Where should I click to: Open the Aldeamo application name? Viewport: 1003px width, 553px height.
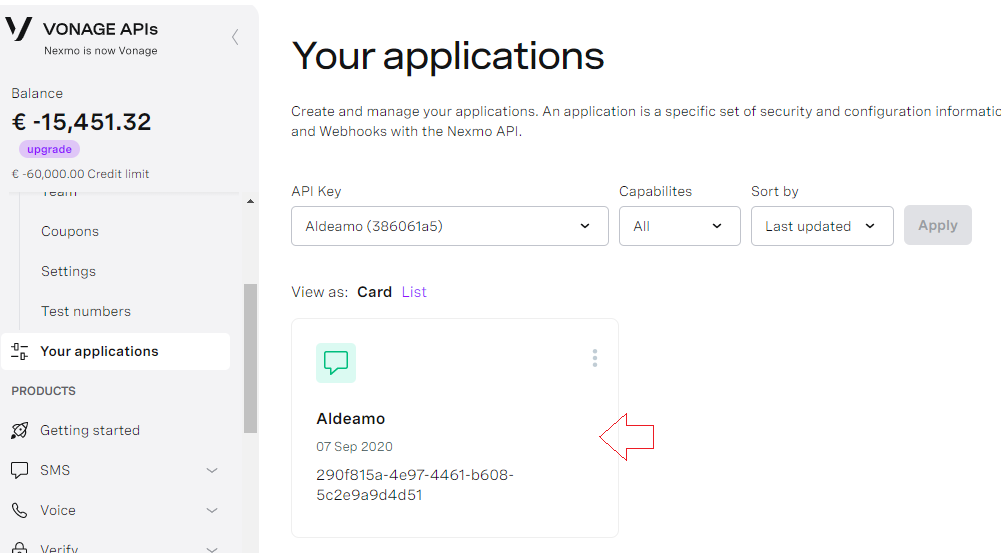(x=351, y=419)
